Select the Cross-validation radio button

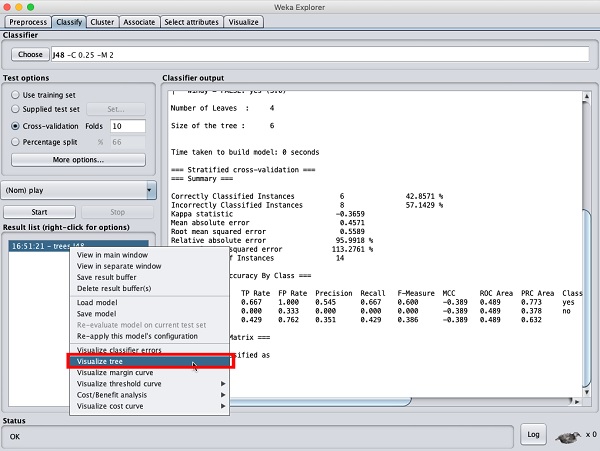click(16, 126)
